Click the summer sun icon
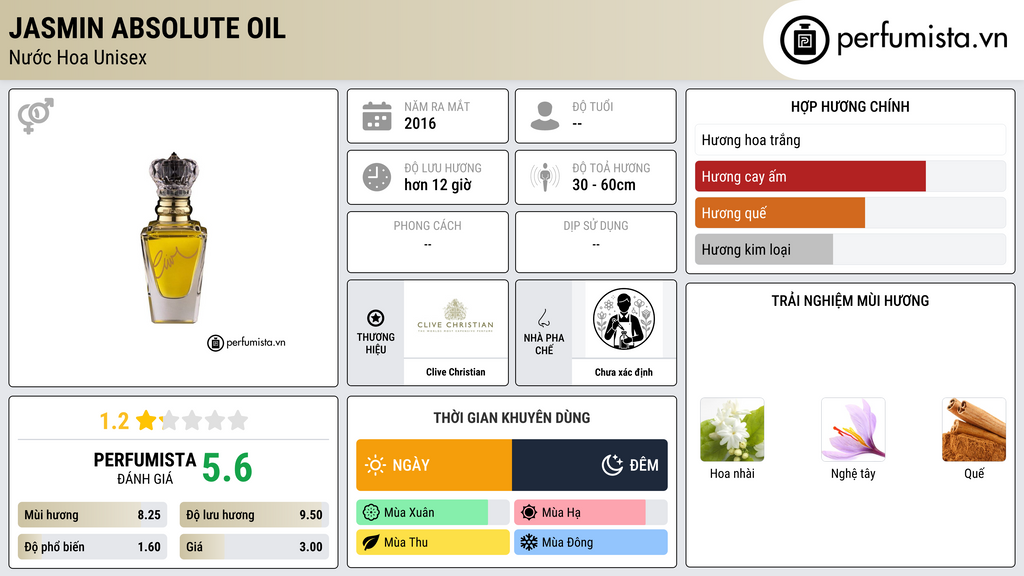The height and width of the screenshot is (576, 1024). point(529,513)
